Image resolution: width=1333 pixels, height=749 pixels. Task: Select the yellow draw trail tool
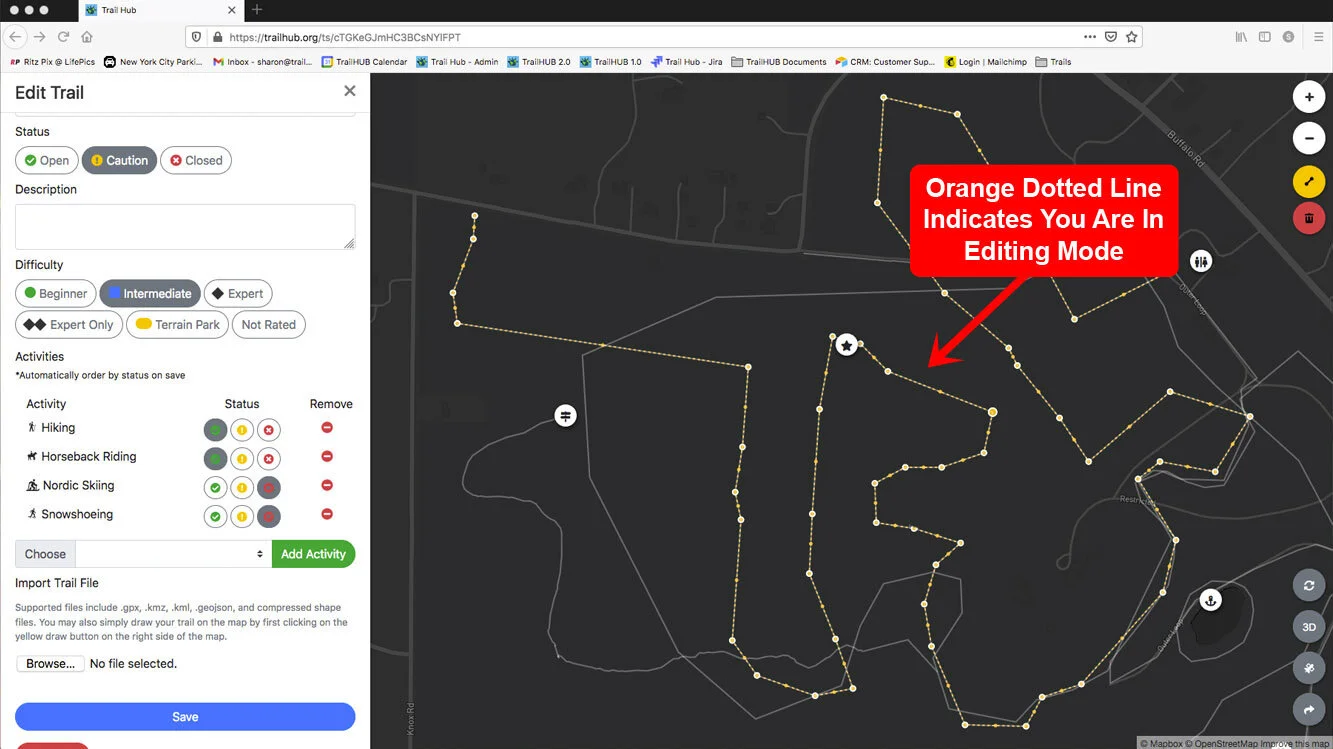(x=1309, y=181)
